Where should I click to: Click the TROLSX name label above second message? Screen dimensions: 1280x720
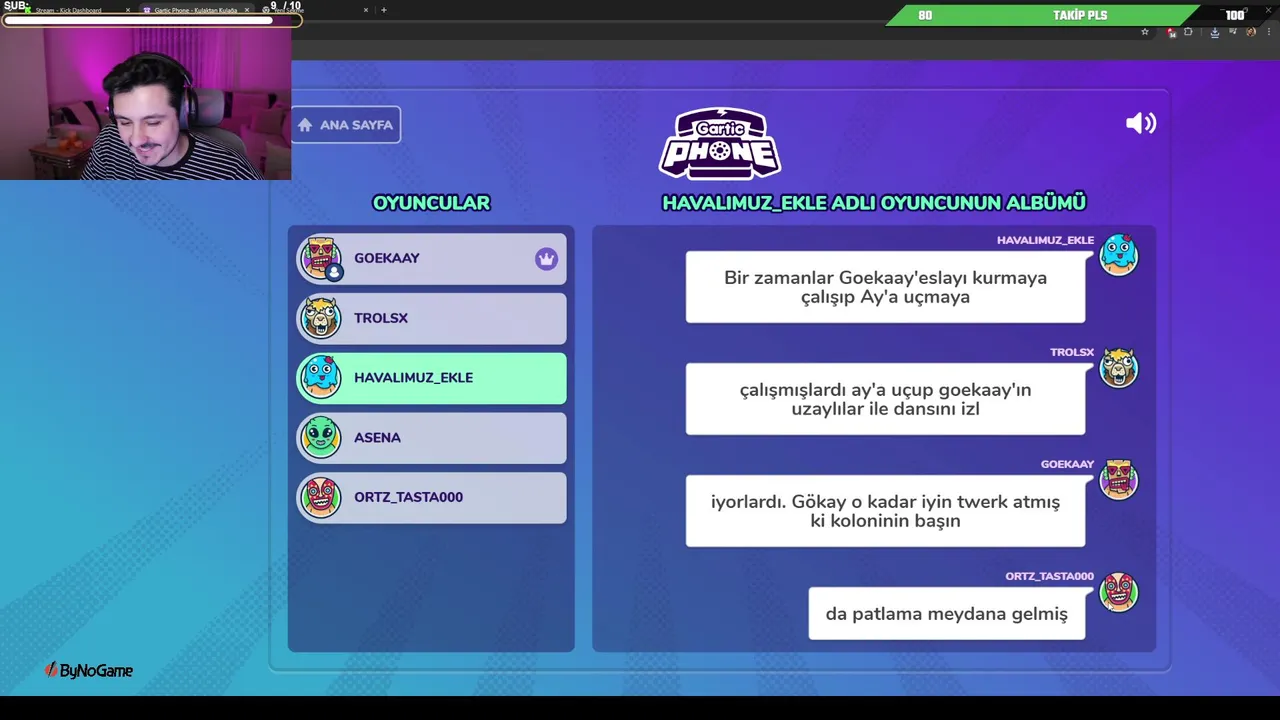pyautogui.click(x=1072, y=352)
